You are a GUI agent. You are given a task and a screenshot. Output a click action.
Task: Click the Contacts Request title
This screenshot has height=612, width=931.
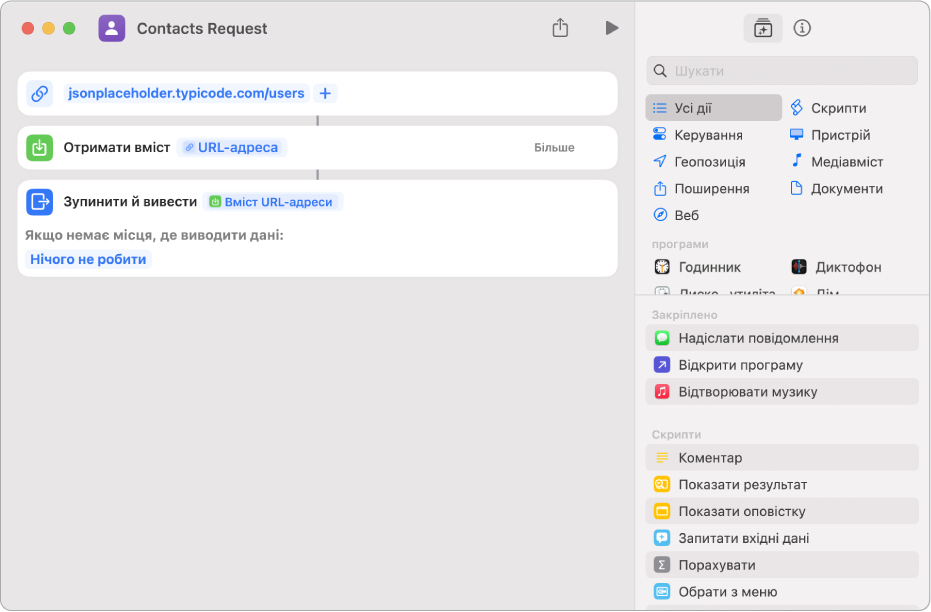click(202, 28)
